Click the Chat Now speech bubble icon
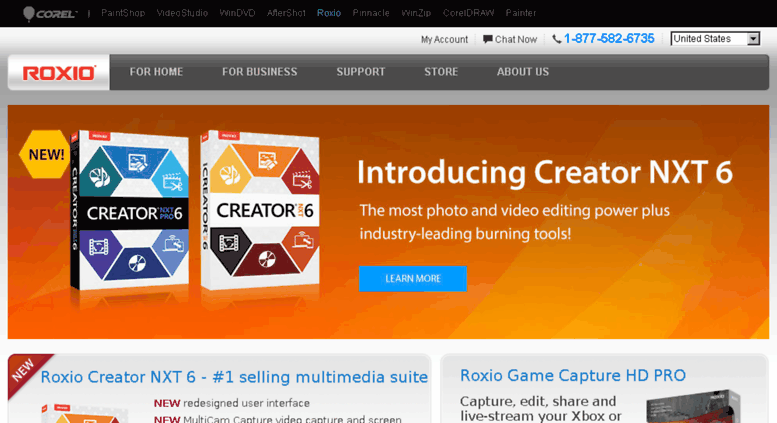Screen dimensions: 777x423 (488, 39)
